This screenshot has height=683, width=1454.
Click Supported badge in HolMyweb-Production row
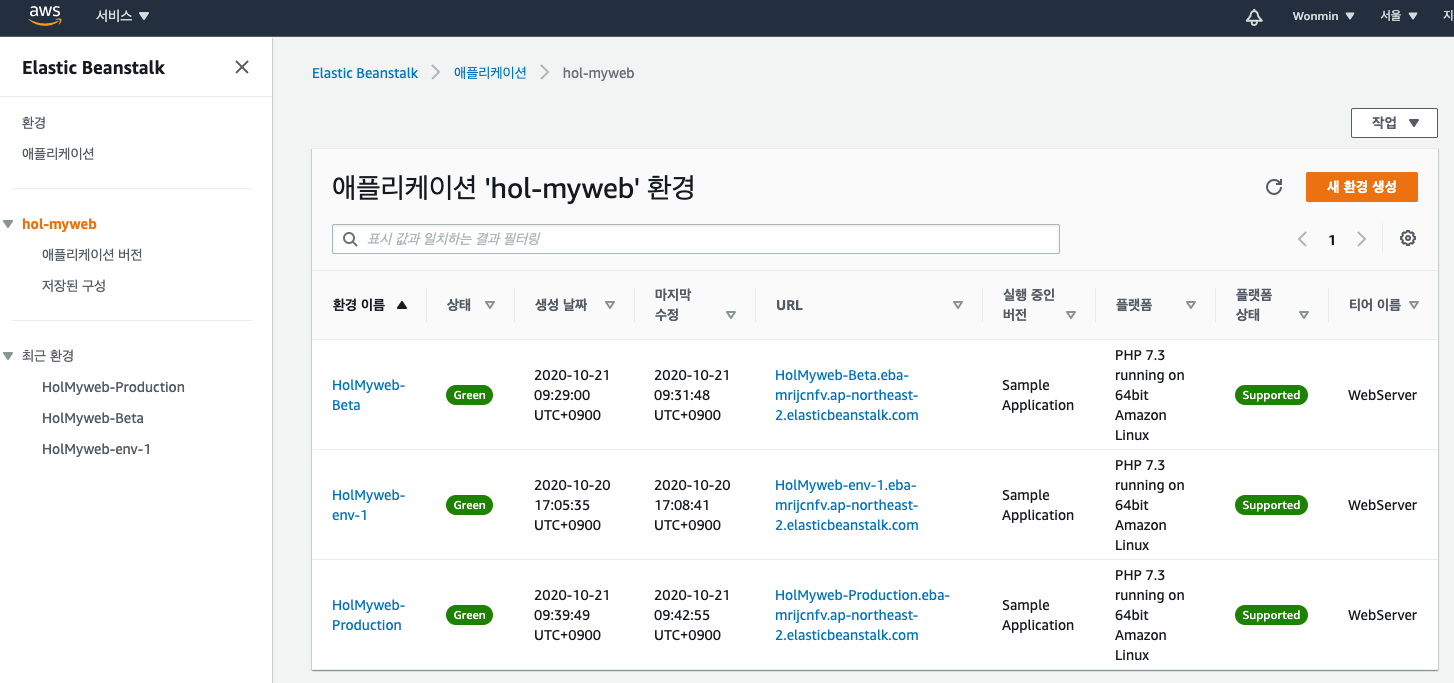coord(1271,615)
